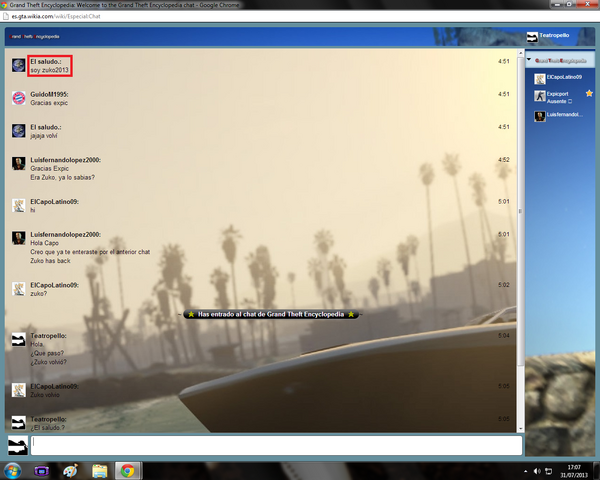600x480 pixels.
Task: Open the game controller taskbar icon
Action: click(x=42, y=471)
